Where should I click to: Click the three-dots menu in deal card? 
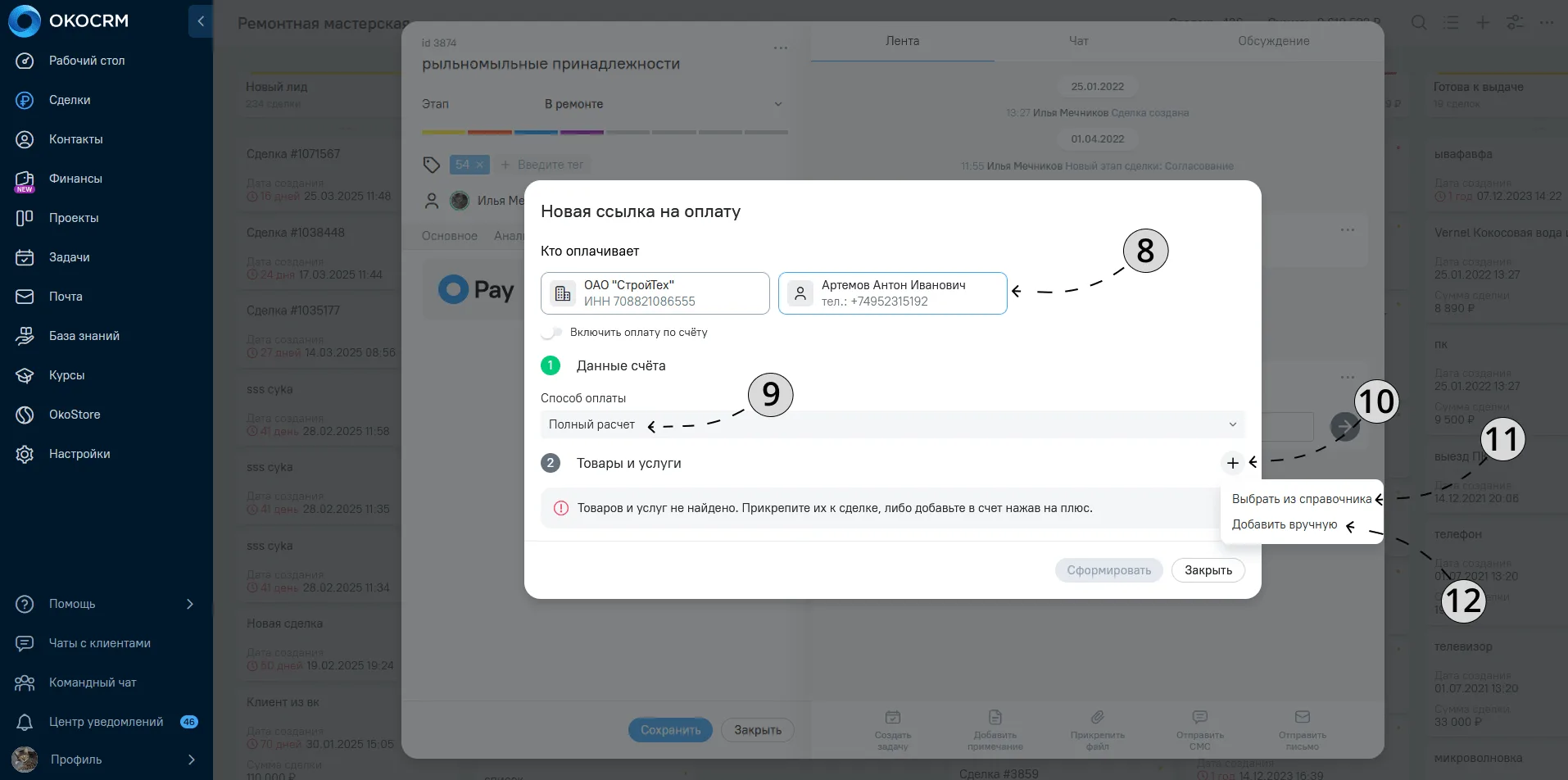coord(781,48)
